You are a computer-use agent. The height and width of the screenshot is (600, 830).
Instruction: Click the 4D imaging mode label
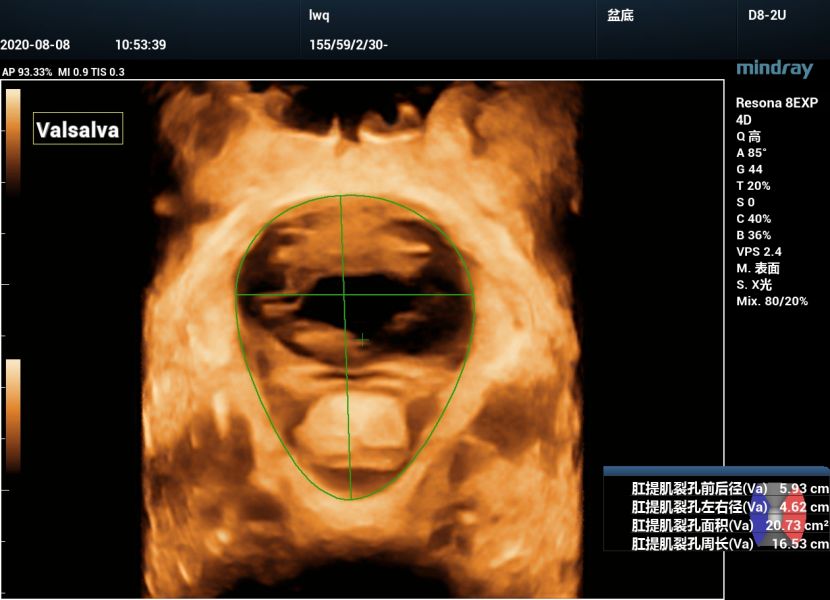point(745,120)
